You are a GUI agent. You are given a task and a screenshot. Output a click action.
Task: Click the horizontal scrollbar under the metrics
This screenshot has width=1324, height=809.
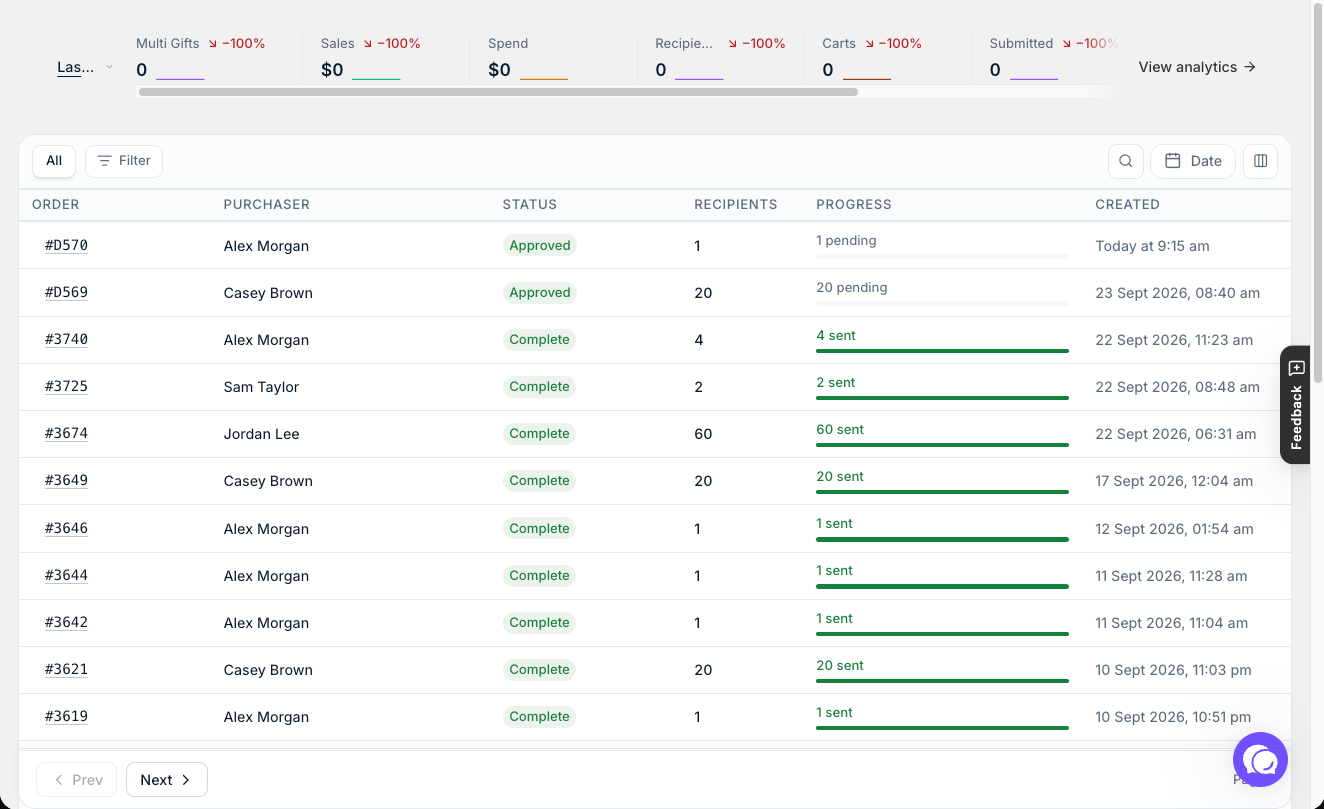pos(498,92)
